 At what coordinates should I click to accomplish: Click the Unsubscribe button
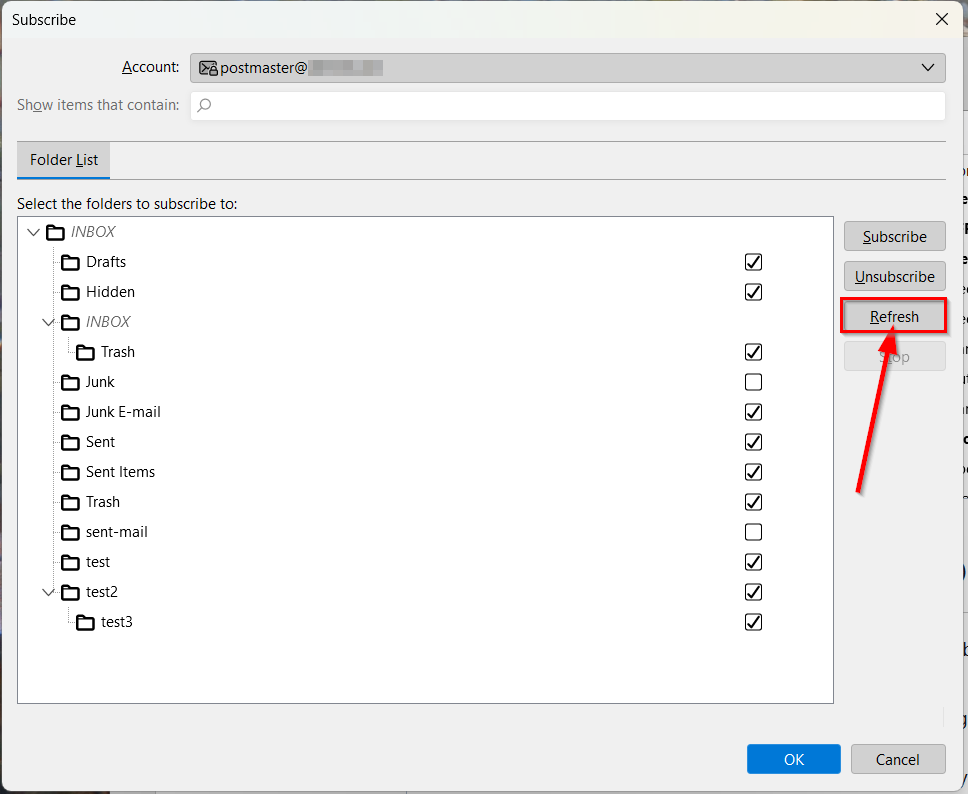pyautogui.click(x=894, y=277)
